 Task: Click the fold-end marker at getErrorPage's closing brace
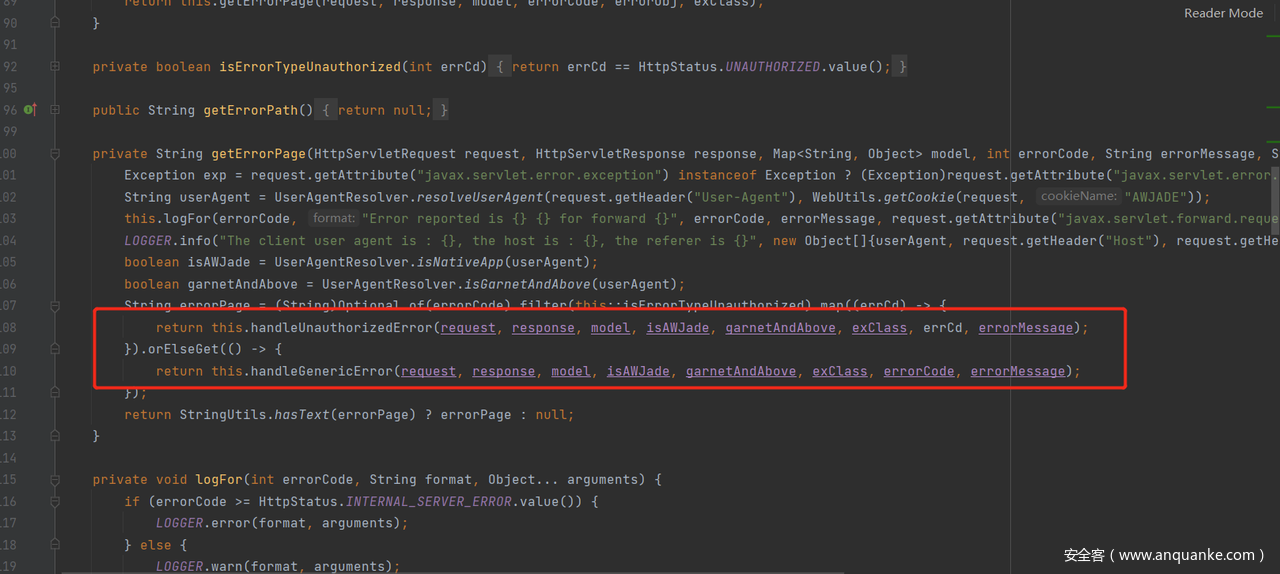coord(55,436)
